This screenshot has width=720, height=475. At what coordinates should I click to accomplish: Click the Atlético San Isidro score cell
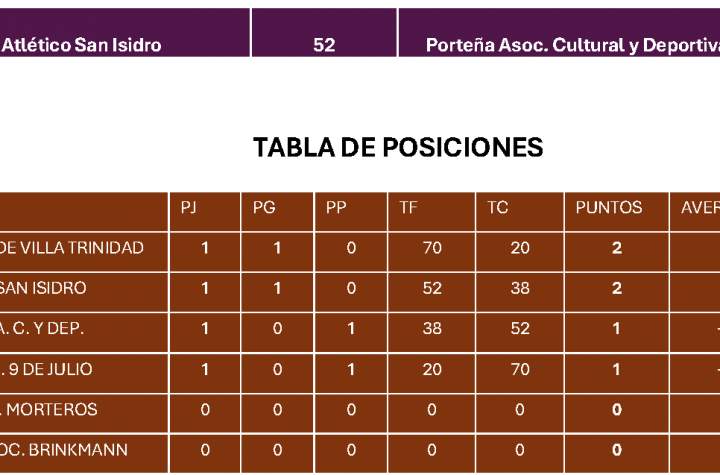[125, 33]
